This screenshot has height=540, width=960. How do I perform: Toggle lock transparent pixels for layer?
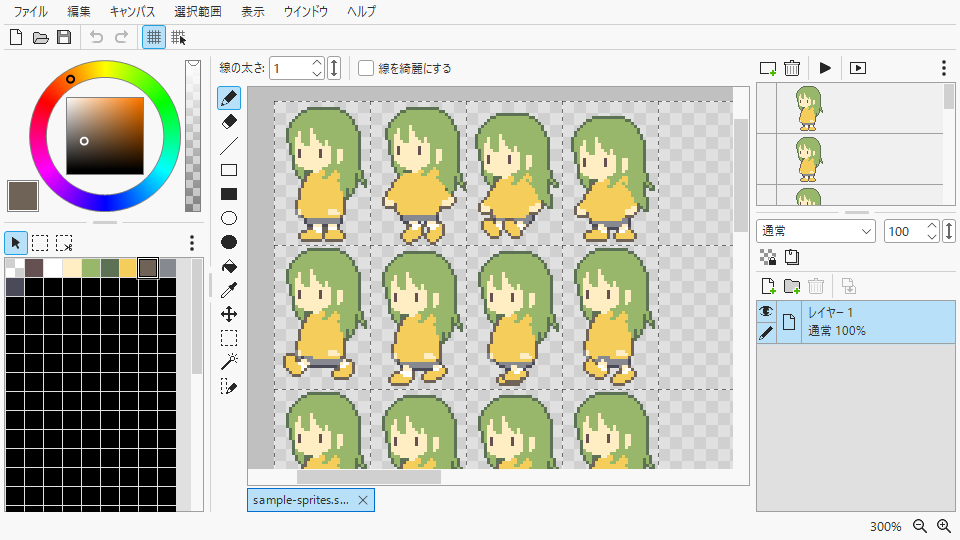click(x=768, y=257)
